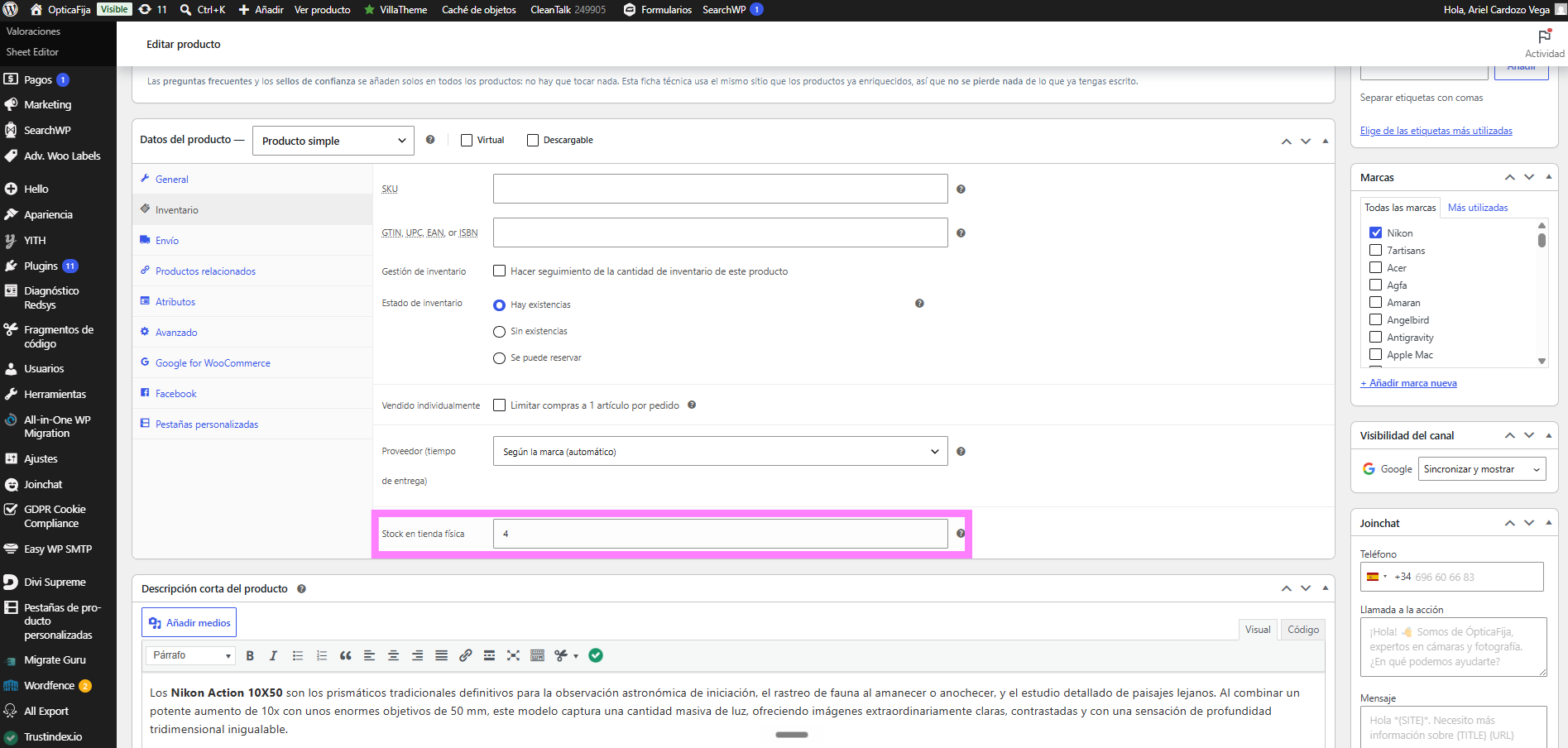Switch to the Envío product tab
The height and width of the screenshot is (748, 1568).
[167, 241]
